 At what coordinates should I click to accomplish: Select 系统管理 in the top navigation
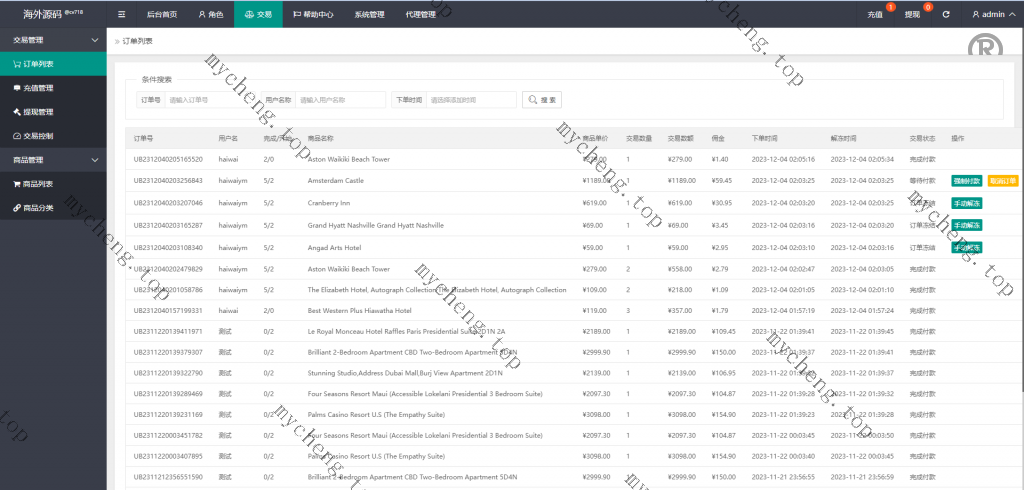[x=369, y=15]
